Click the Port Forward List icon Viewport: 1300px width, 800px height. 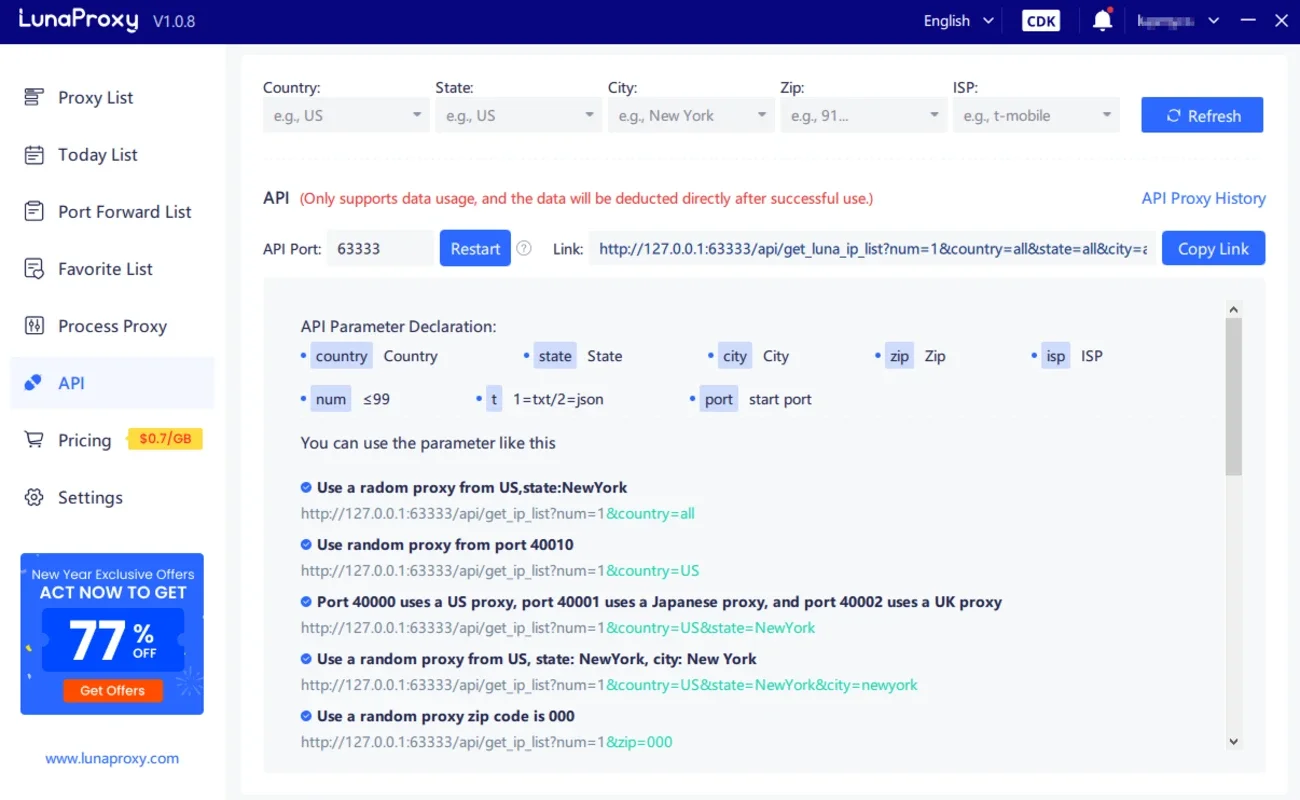pyautogui.click(x=34, y=211)
